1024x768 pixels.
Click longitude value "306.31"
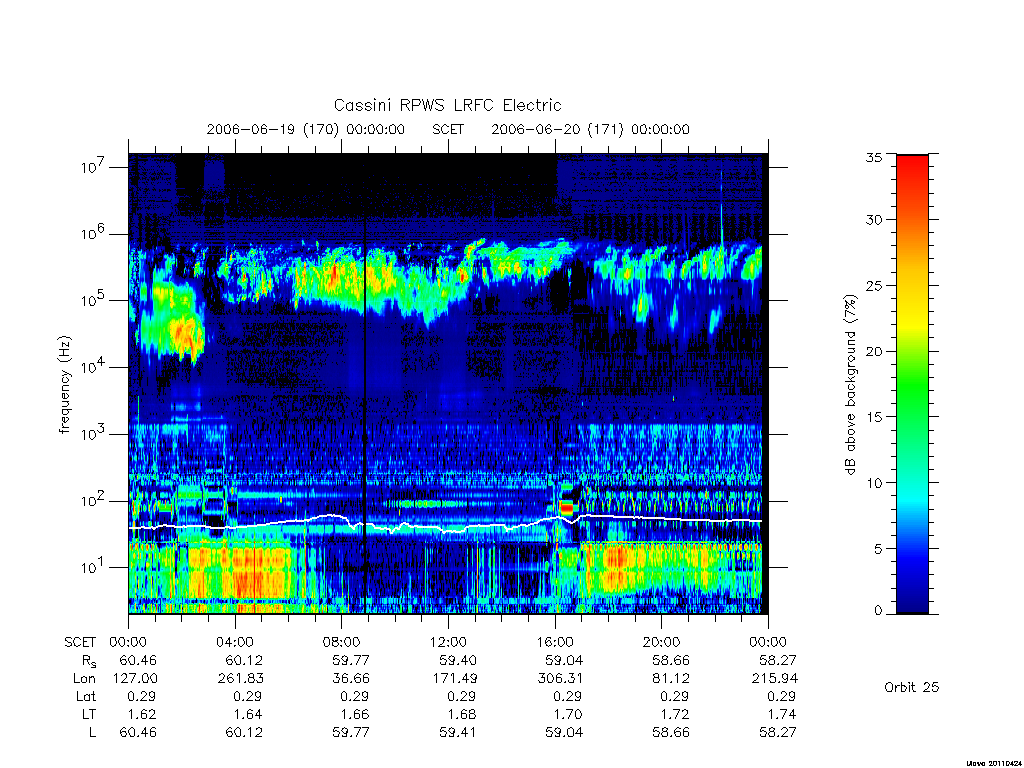(x=560, y=679)
